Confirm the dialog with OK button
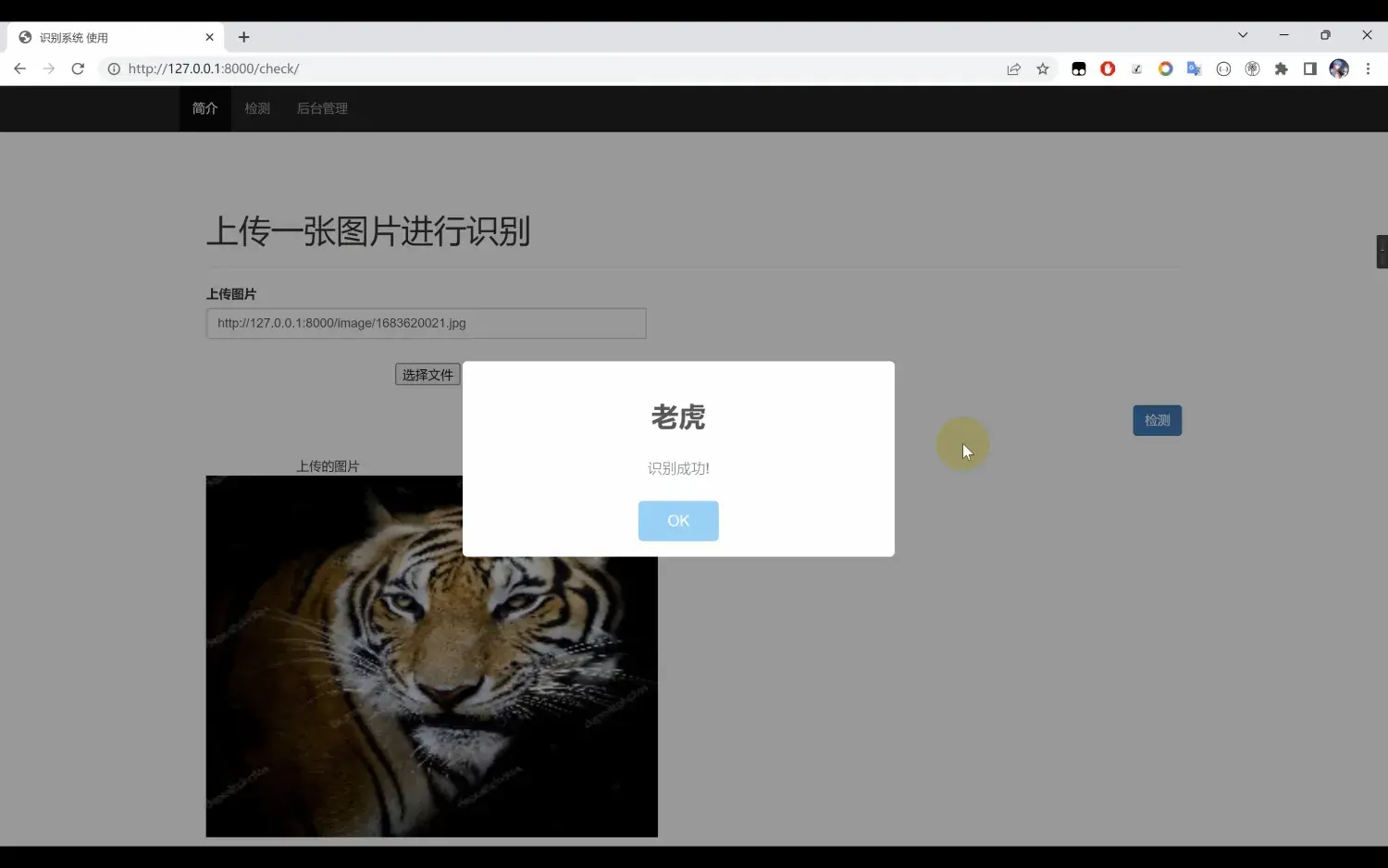 pos(678,521)
